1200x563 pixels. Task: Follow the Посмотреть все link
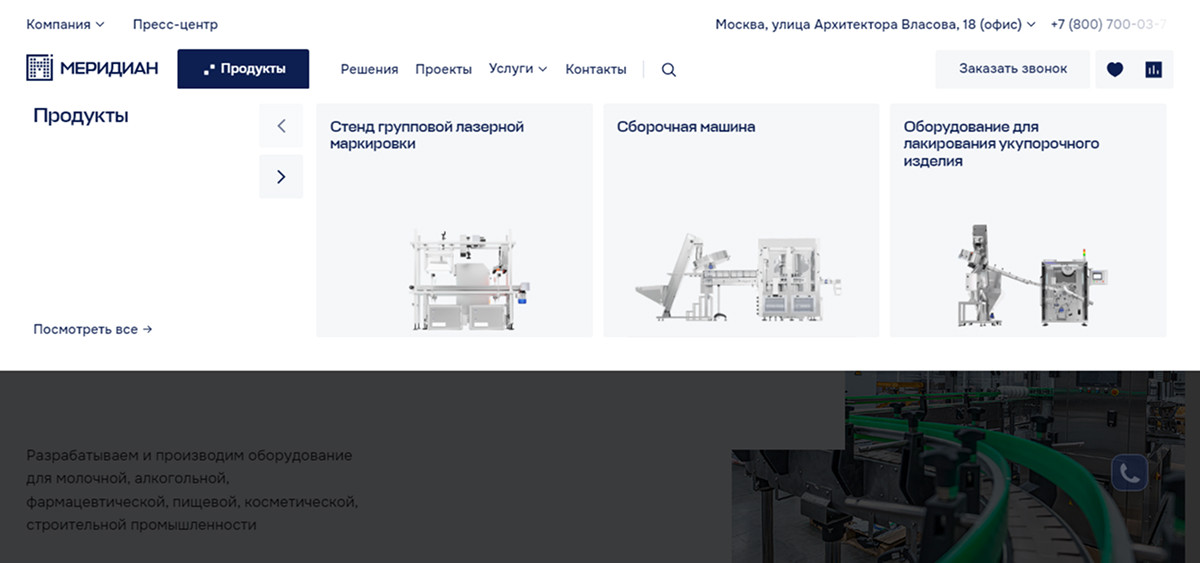tap(92, 329)
